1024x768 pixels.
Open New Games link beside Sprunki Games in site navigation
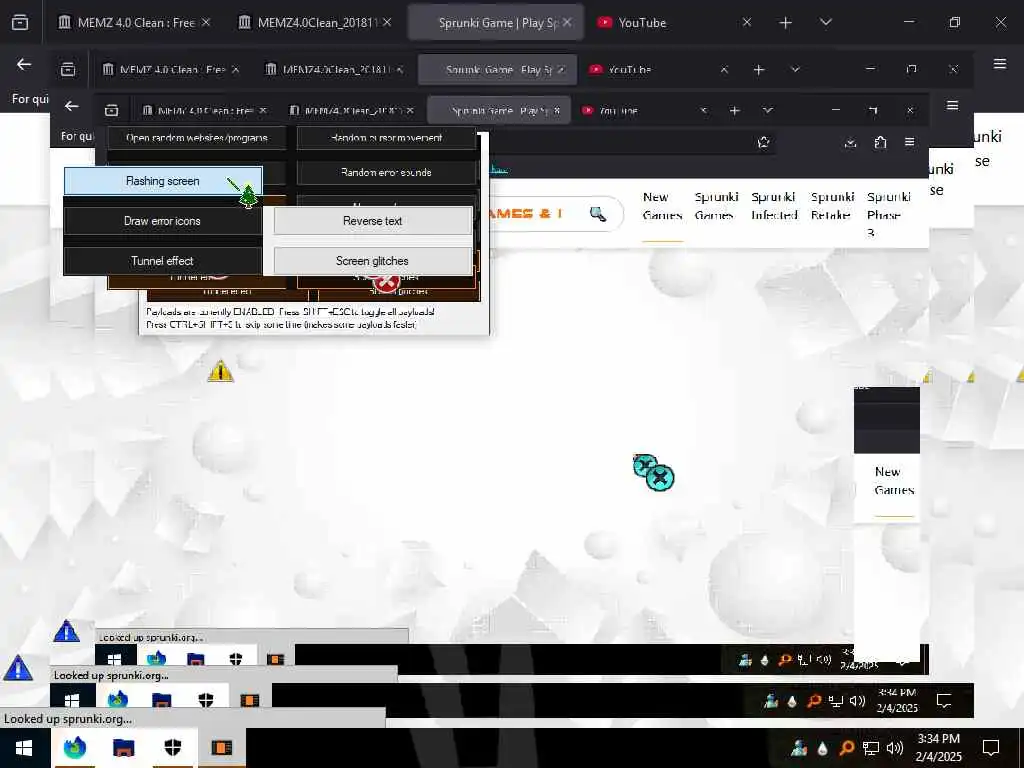[662, 206]
